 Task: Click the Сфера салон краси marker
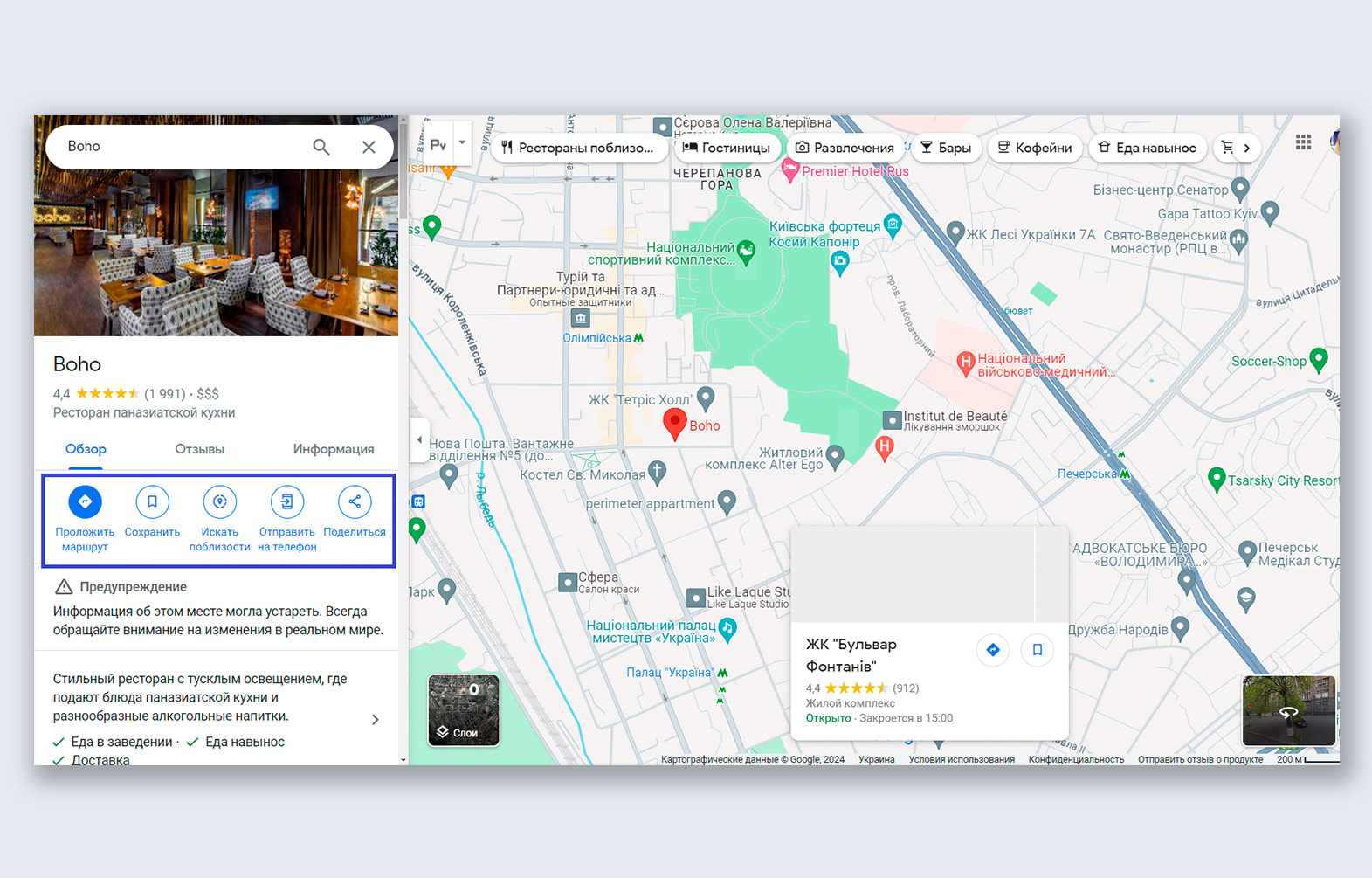pos(568,582)
